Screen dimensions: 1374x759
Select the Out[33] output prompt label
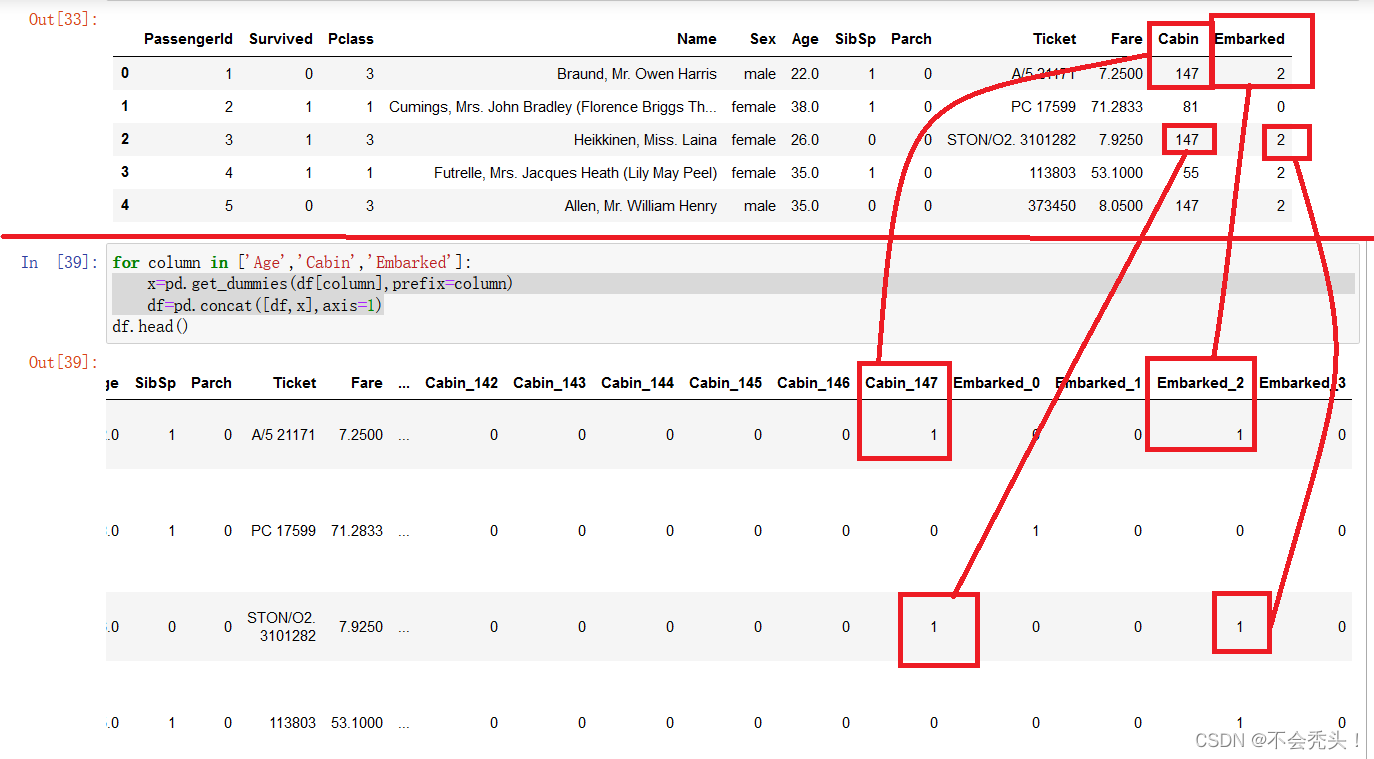[64, 19]
